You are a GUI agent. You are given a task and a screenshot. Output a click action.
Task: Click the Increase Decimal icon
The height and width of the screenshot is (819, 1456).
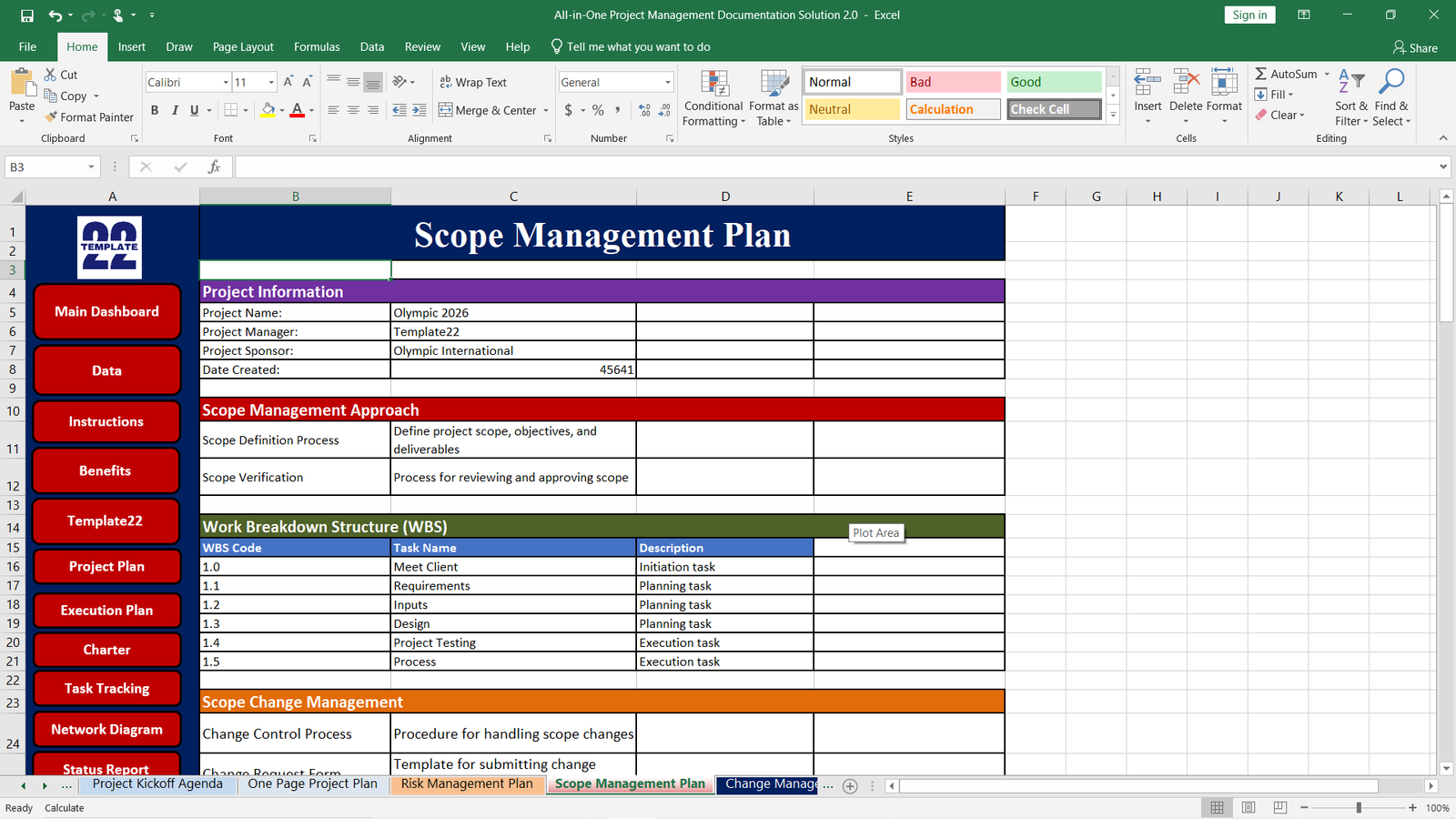[x=645, y=110]
